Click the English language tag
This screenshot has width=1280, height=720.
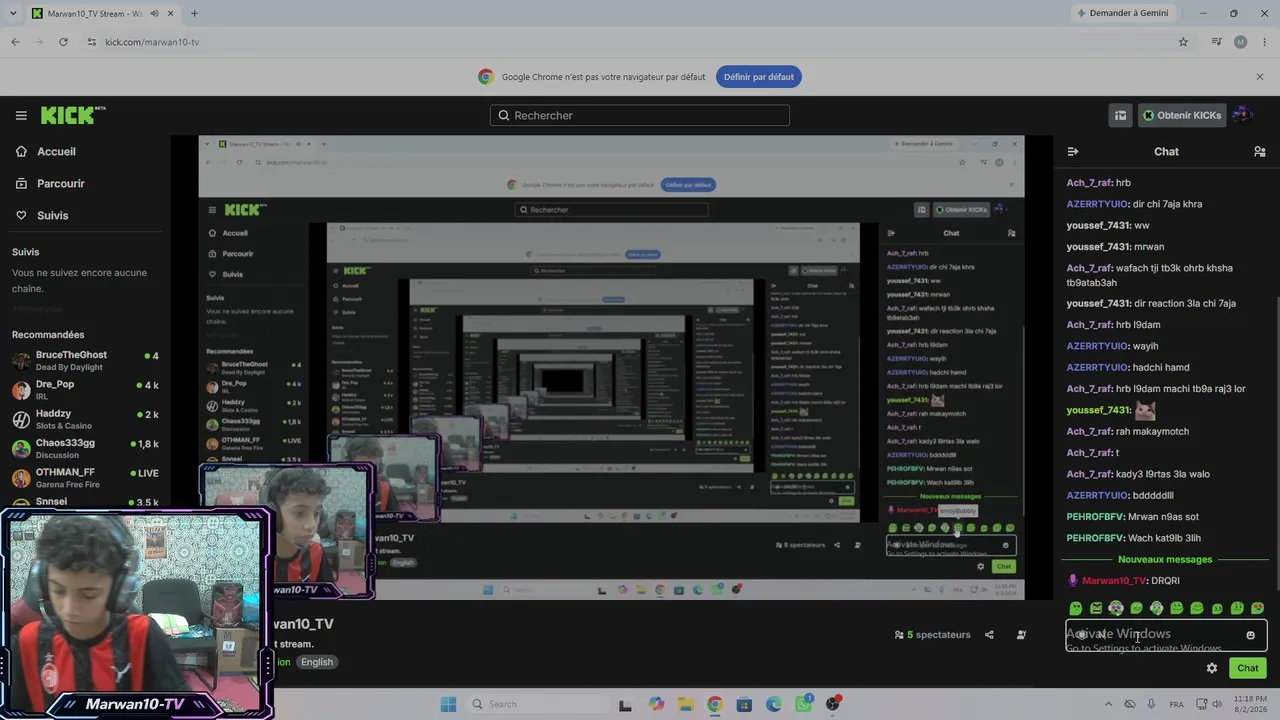(x=317, y=662)
